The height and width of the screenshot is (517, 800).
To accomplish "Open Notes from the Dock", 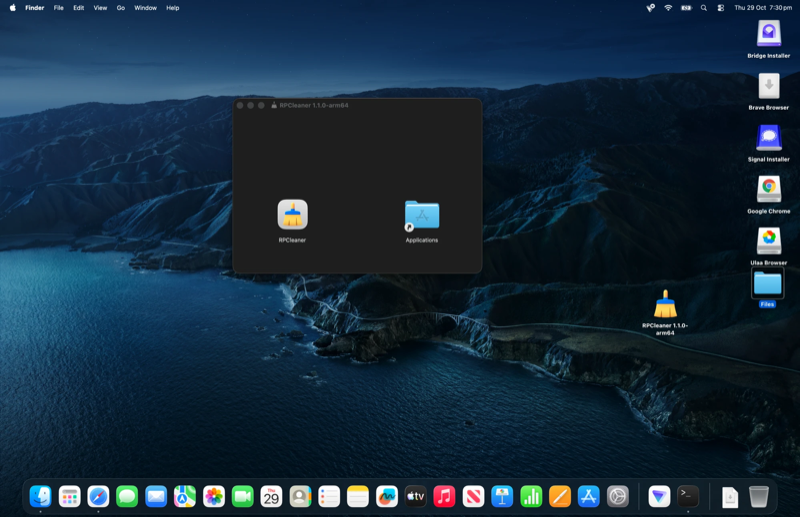I will pyautogui.click(x=358, y=496).
